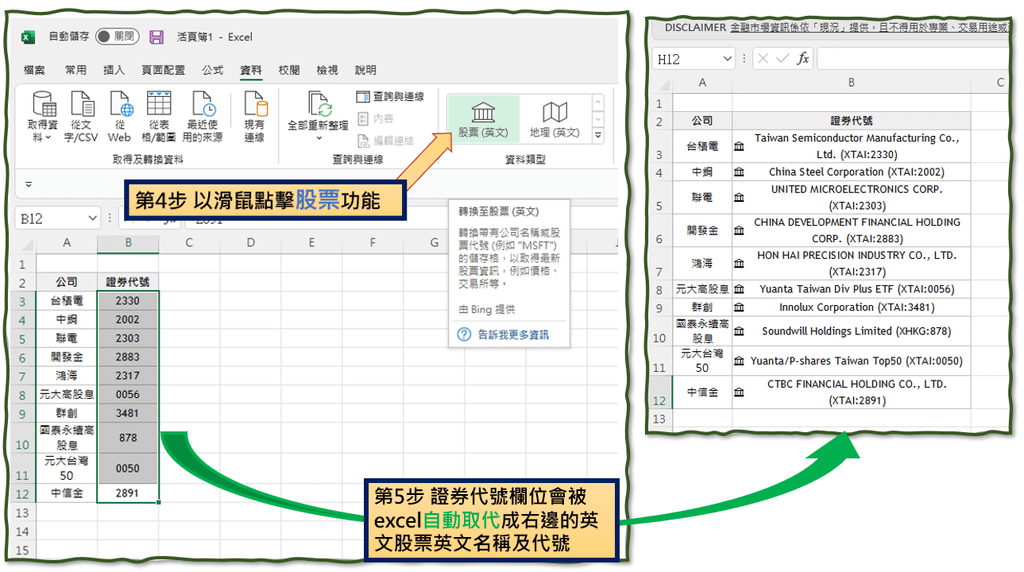Open the 校閱 ribbon tab
Viewport: 1024px width, 572px height.
coord(289,70)
